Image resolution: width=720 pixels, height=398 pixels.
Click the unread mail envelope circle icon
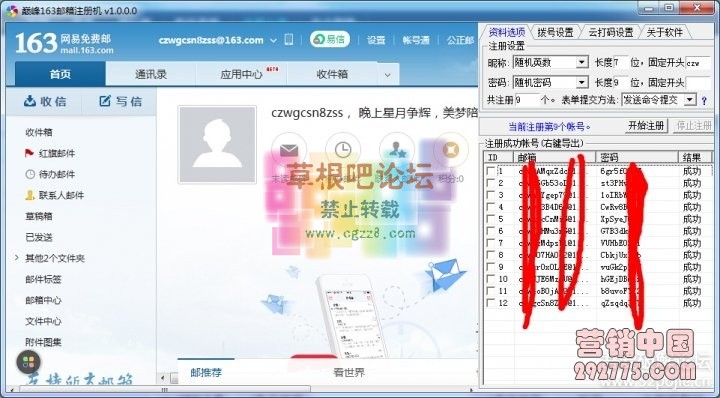[x=289, y=150]
